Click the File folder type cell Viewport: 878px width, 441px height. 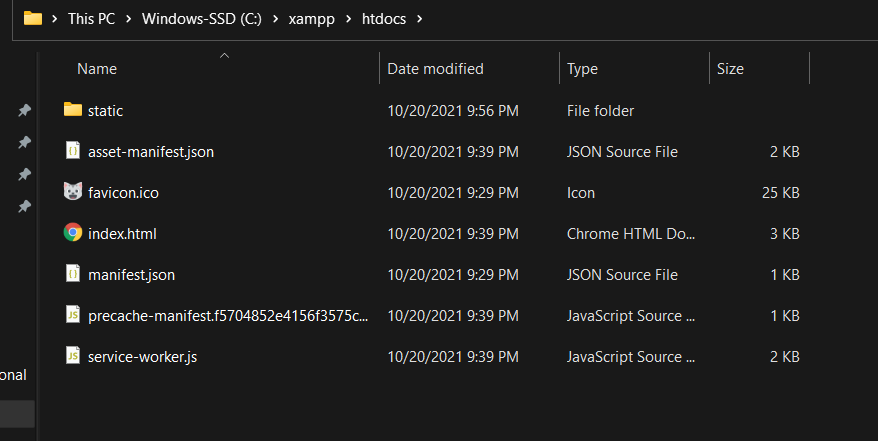click(600, 111)
